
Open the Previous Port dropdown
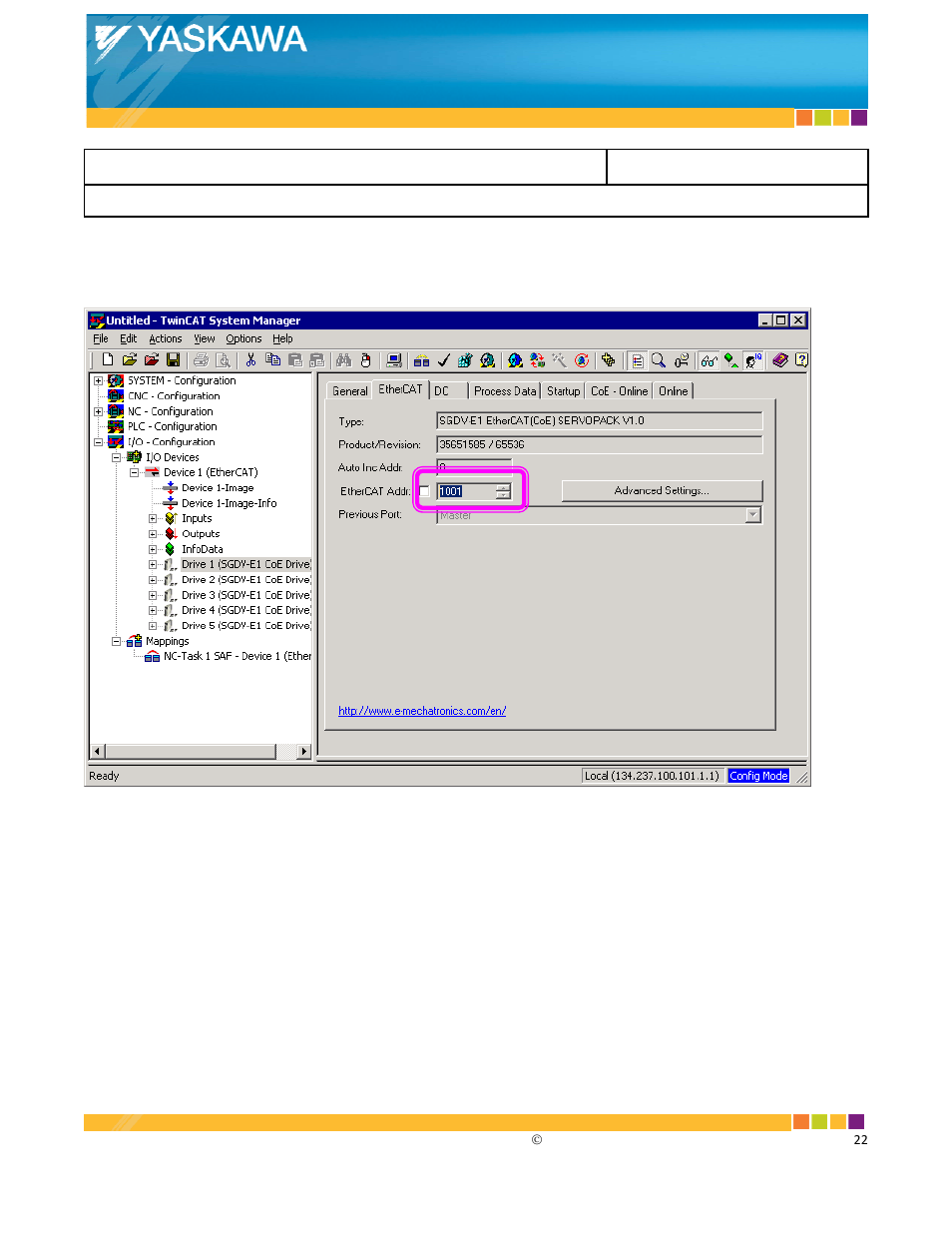tap(753, 515)
